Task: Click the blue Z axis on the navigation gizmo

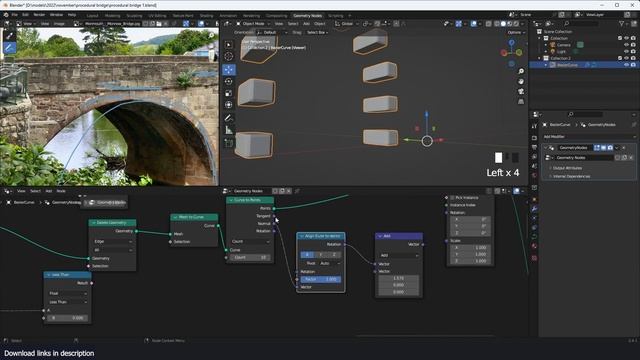Action: point(511,42)
